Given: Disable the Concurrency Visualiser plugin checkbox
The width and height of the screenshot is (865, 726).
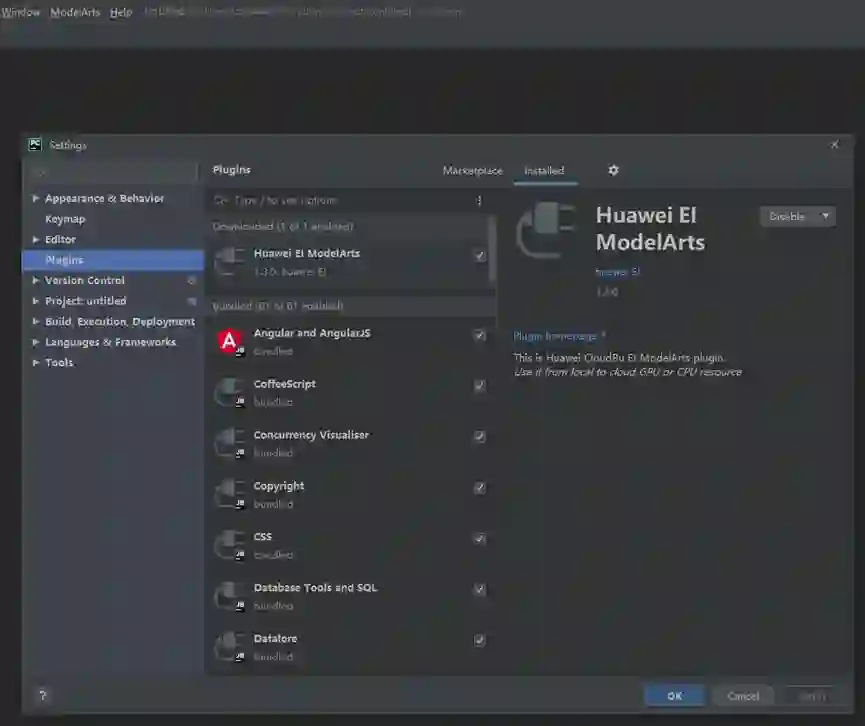Looking at the screenshot, I should coord(480,437).
